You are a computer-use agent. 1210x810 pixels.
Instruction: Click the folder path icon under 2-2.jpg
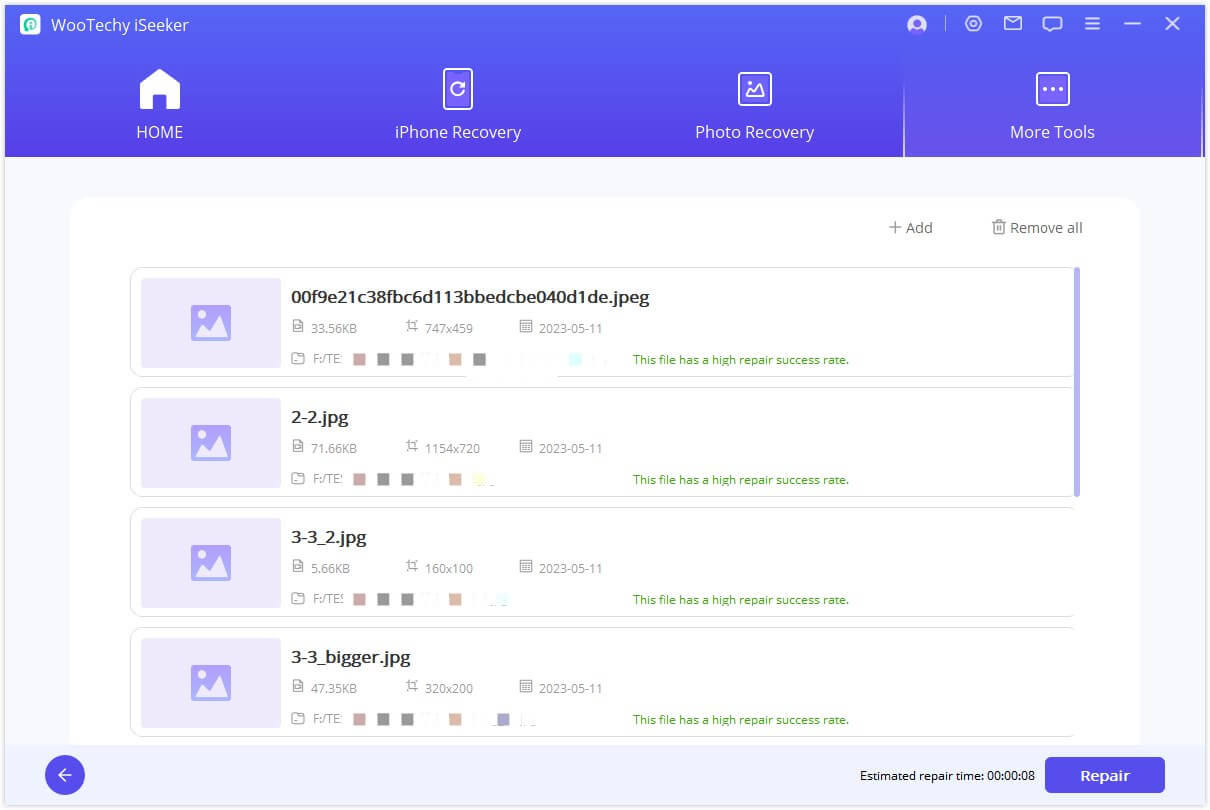coord(298,479)
